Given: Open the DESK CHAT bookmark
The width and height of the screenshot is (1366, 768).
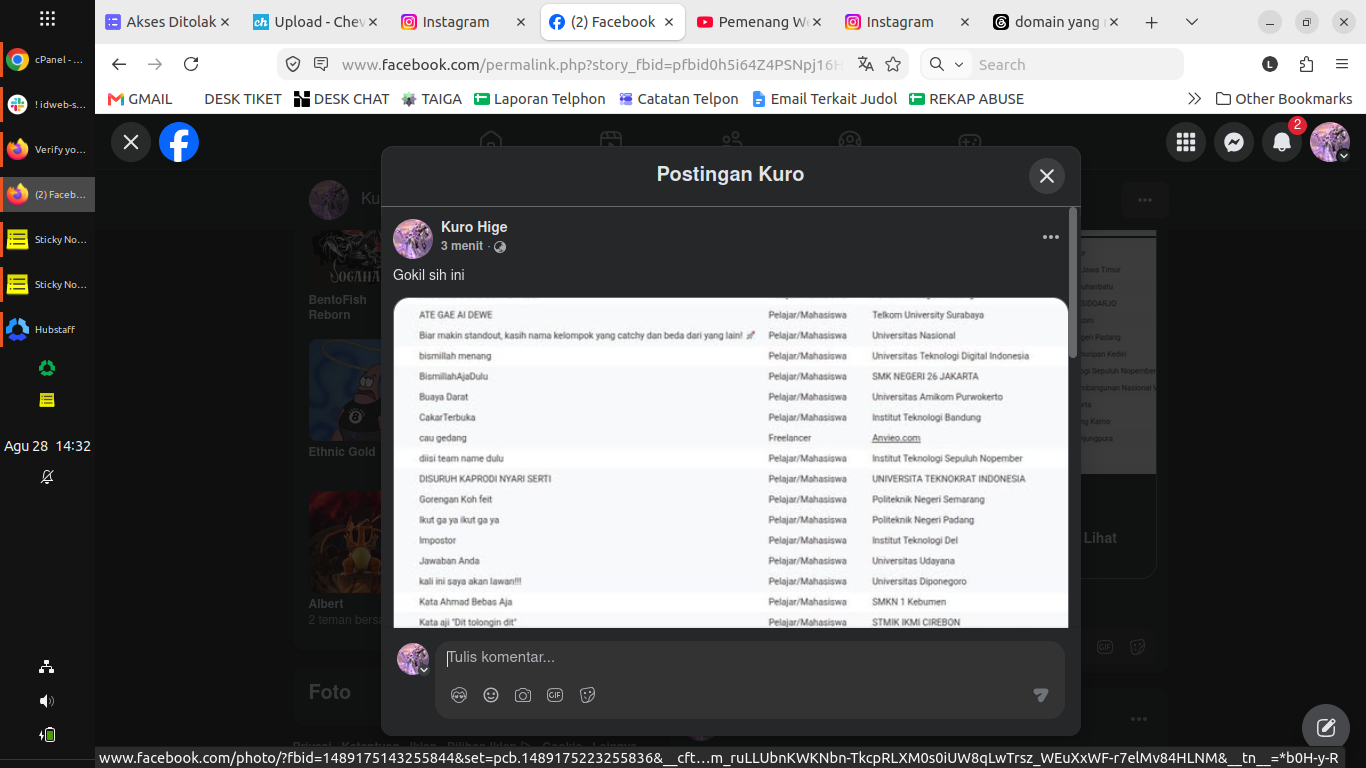Looking at the screenshot, I should (x=341, y=99).
